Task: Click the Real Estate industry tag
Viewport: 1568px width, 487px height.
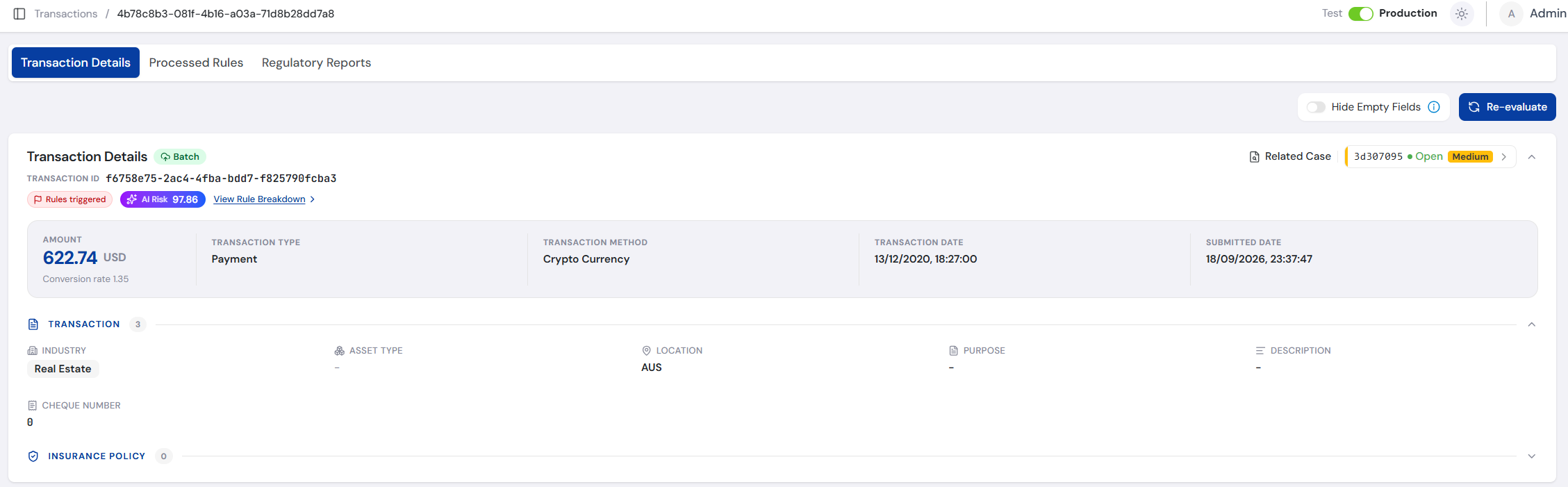Action: pos(63,369)
